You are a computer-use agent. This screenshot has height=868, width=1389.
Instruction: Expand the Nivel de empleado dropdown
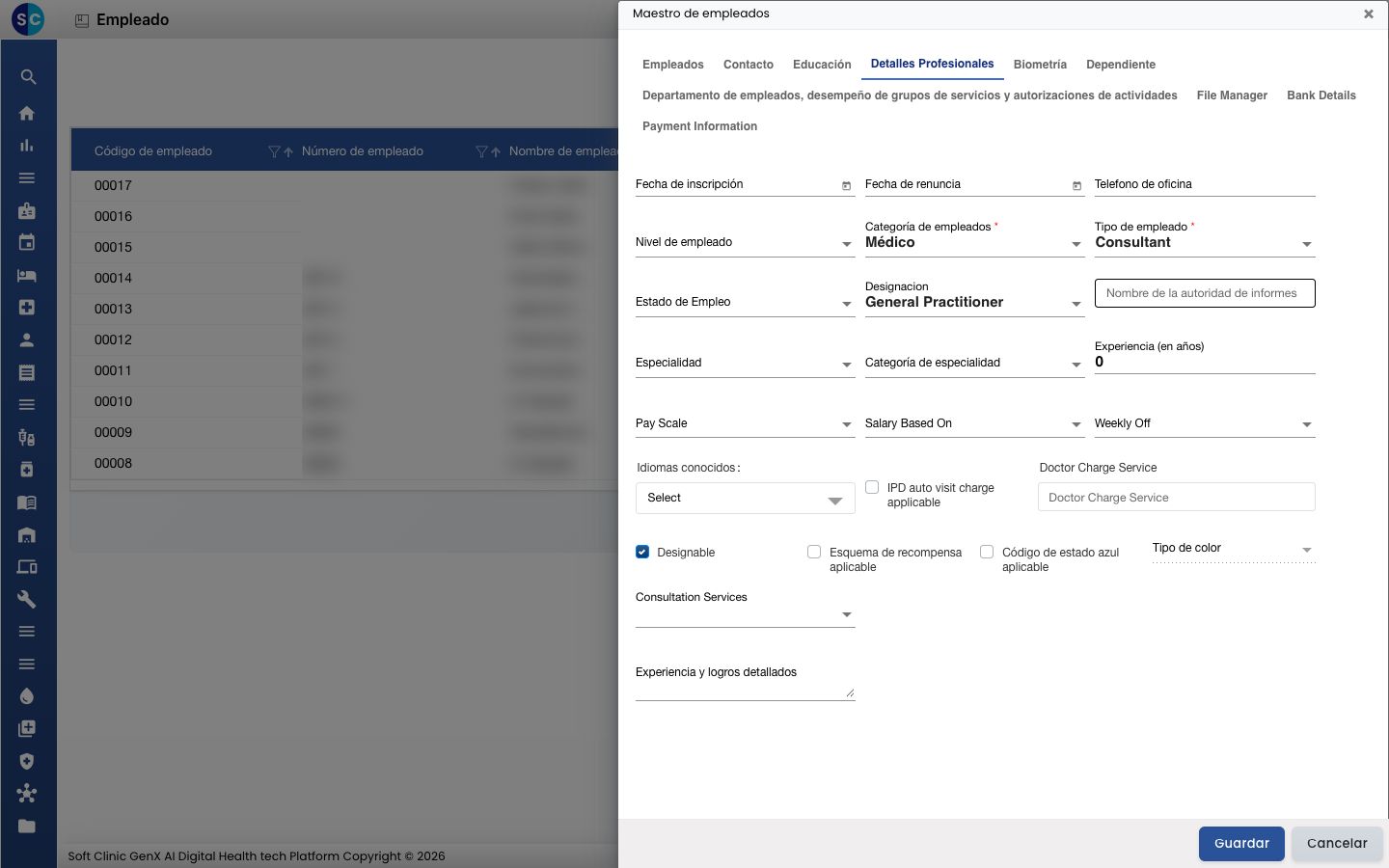[x=745, y=243]
